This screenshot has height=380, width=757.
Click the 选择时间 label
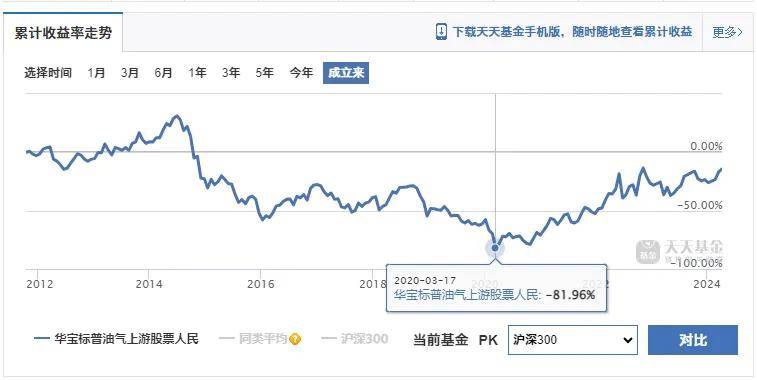pos(48,73)
